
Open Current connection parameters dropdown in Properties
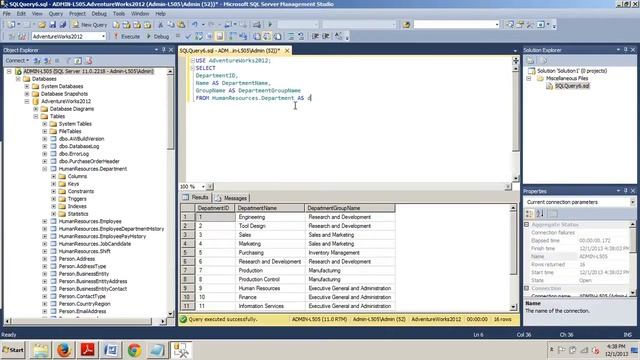(x=632, y=202)
